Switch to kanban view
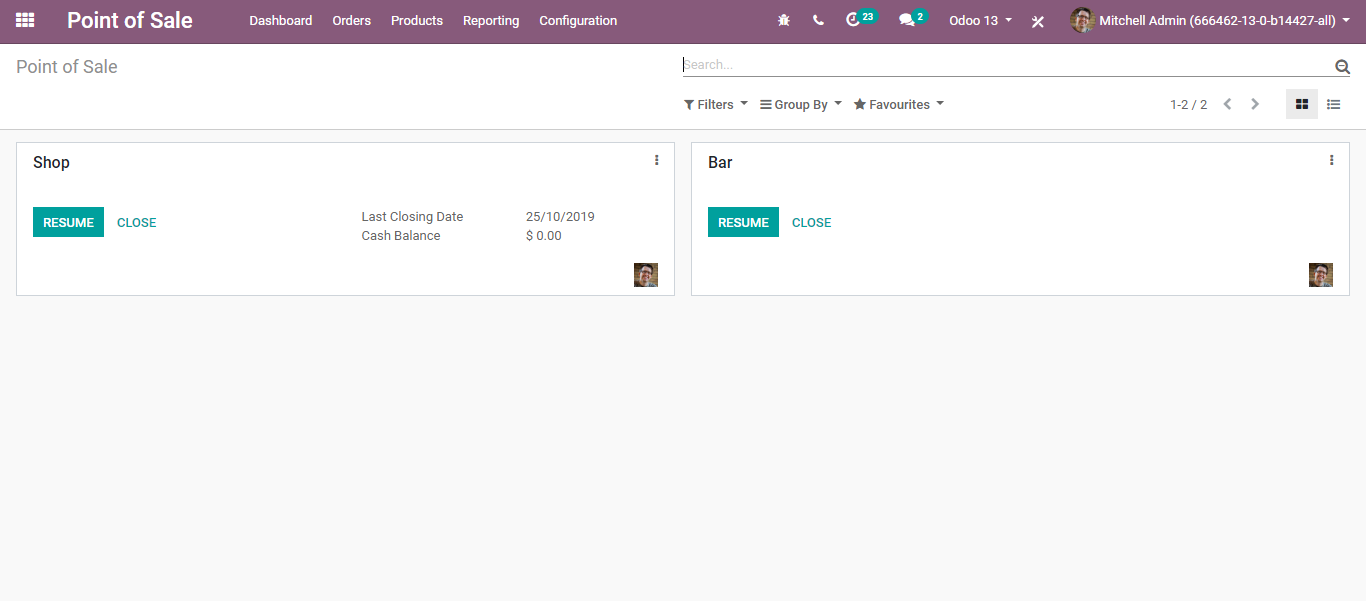Image resolution: width=1366 pixels, height=601 pixels. point(1302,104)
